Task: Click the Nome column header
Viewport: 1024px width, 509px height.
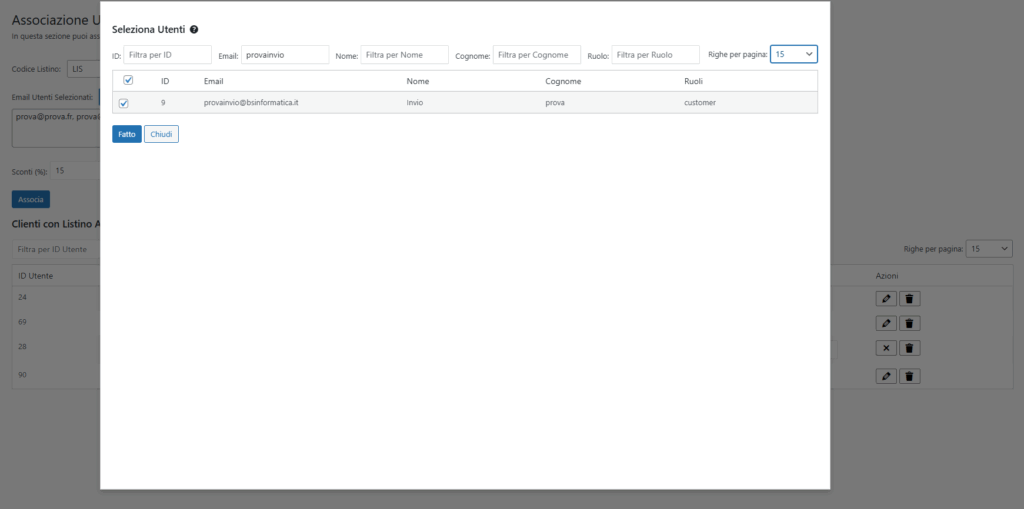Action: (418, 81)
